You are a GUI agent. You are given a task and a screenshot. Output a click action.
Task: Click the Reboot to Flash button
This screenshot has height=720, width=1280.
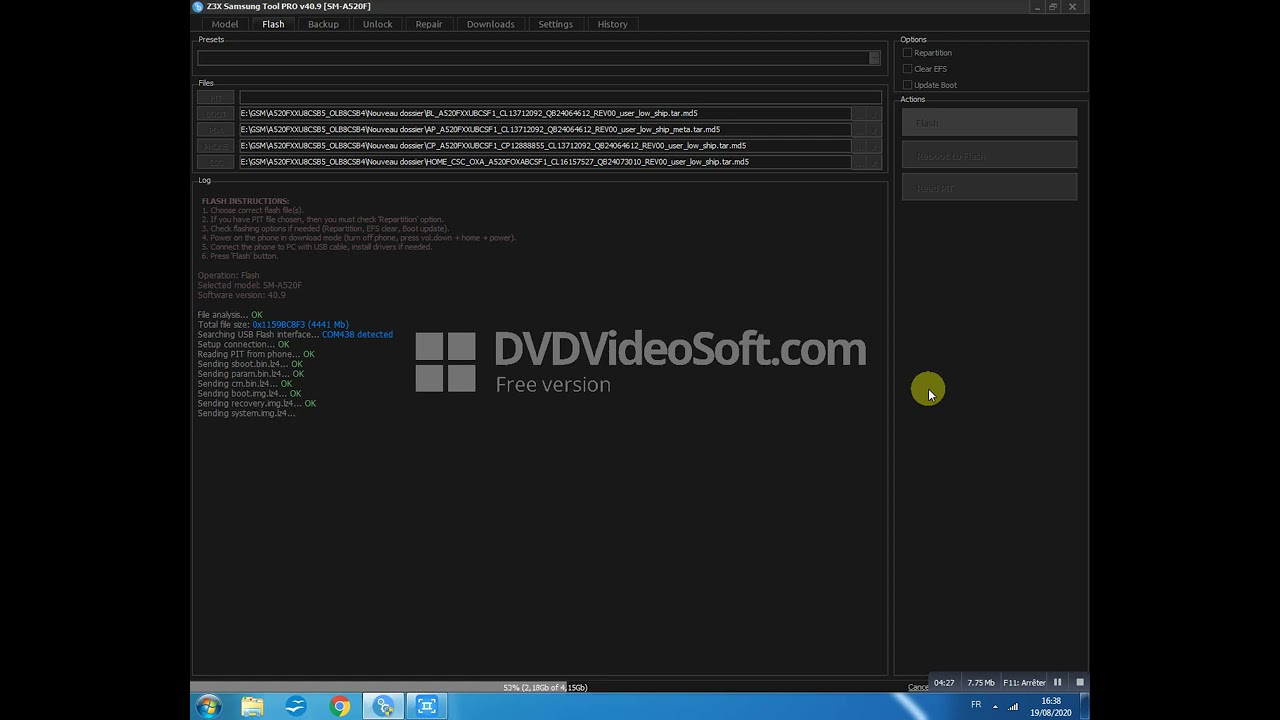pyautogui.click(x=989, y=156)
